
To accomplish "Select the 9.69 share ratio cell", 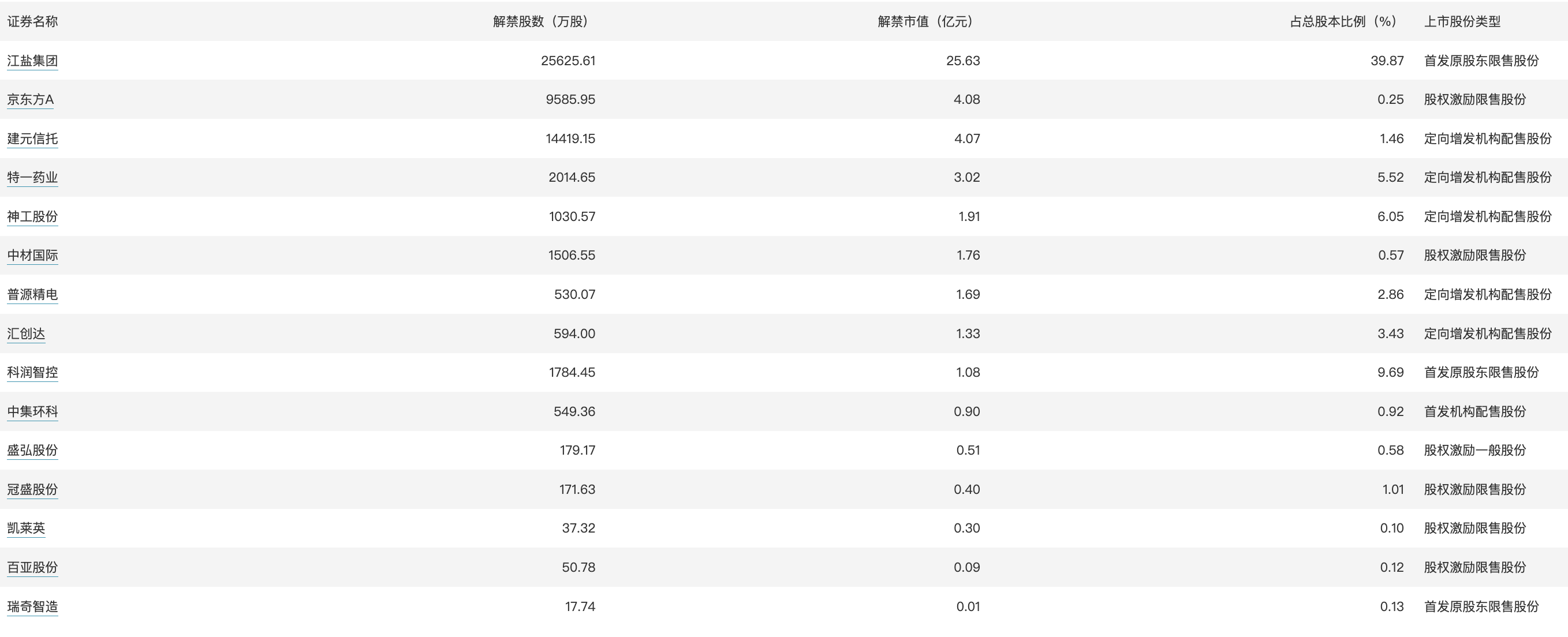I will pyautogui.click(x=1390, y=372).
